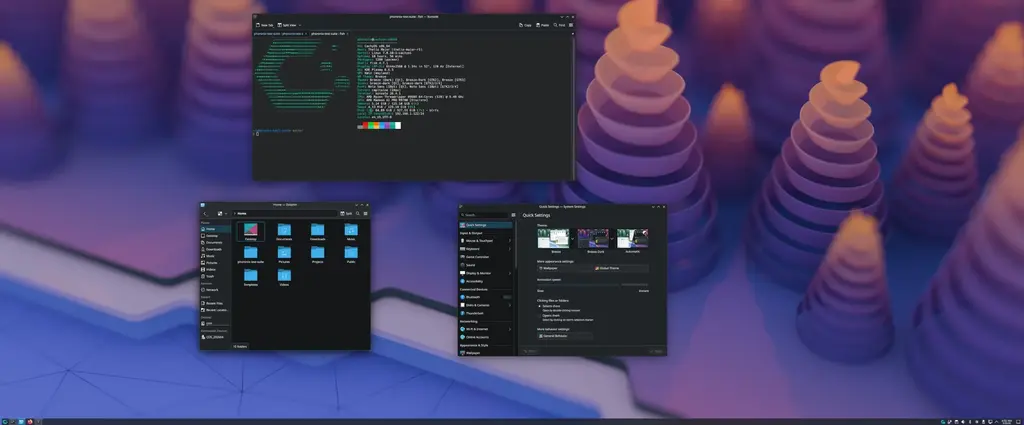
Task: Select Videos in Dolphin Places sidebar
Action: [x=215, y=270]
